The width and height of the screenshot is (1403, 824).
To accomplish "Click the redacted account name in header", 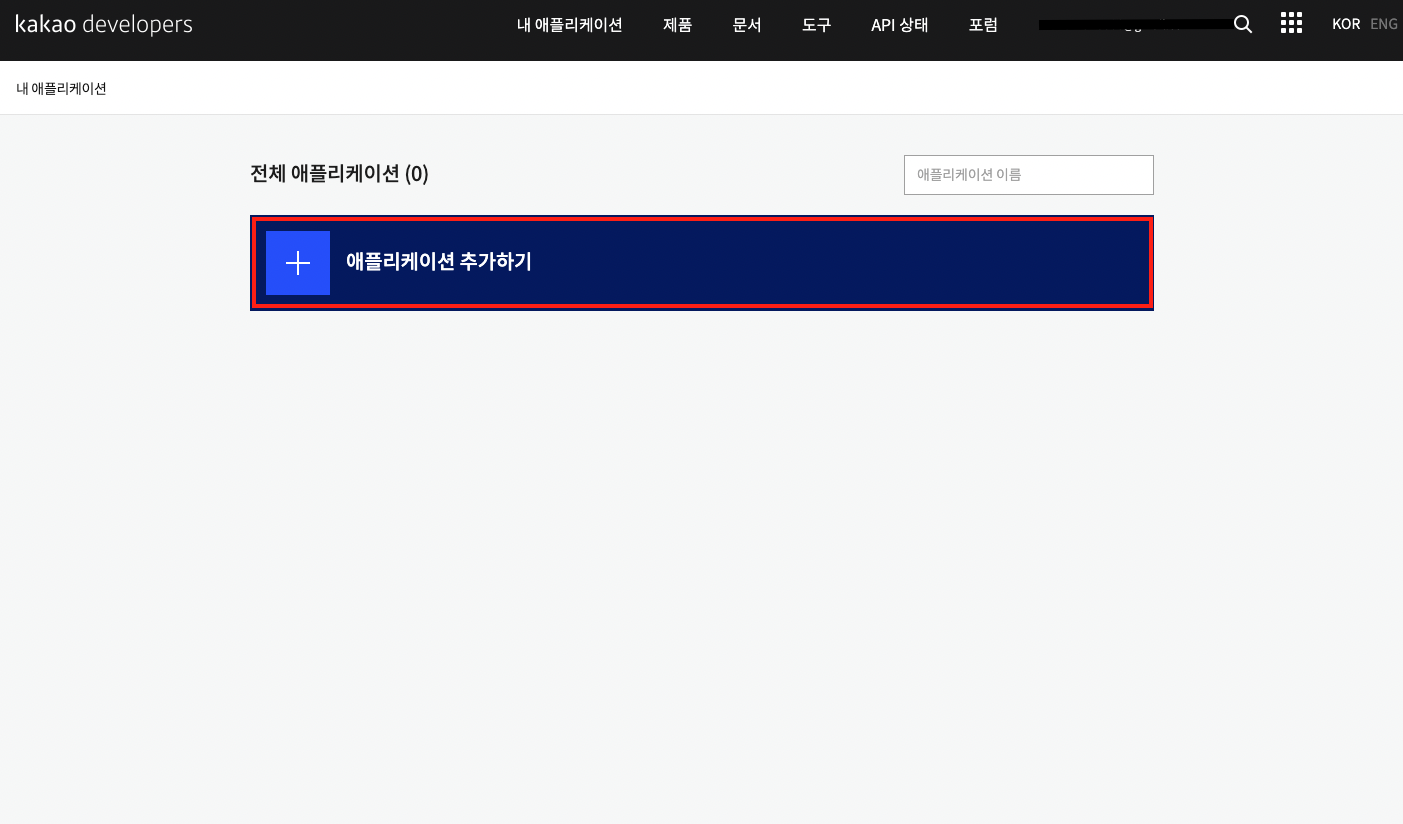I will coord(1134,25).
